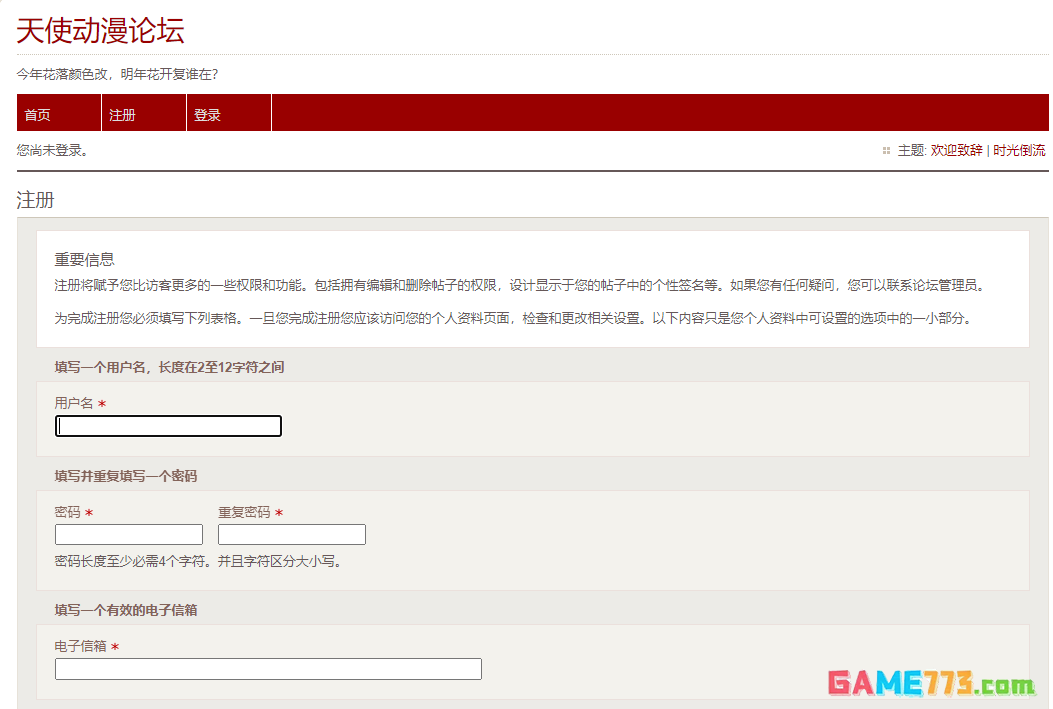Click the small grid icon beside 主题
This screenshot has width=1053, height=709.
(x=886, y=151)
